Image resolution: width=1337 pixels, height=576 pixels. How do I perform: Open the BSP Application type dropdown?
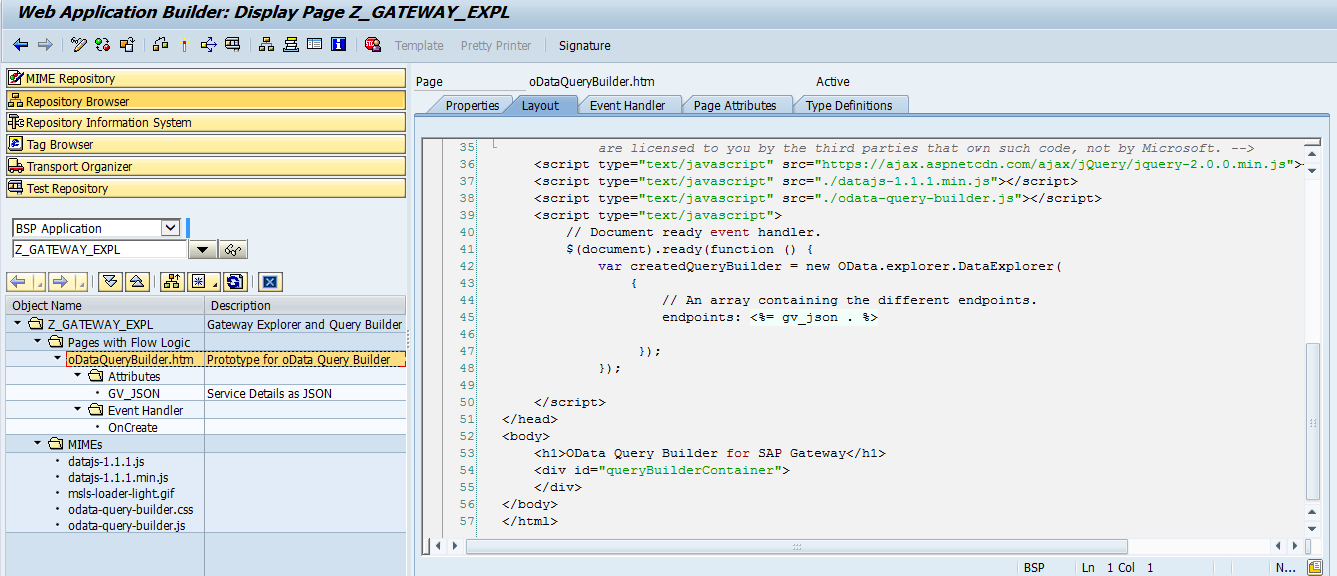pos(170,228)
